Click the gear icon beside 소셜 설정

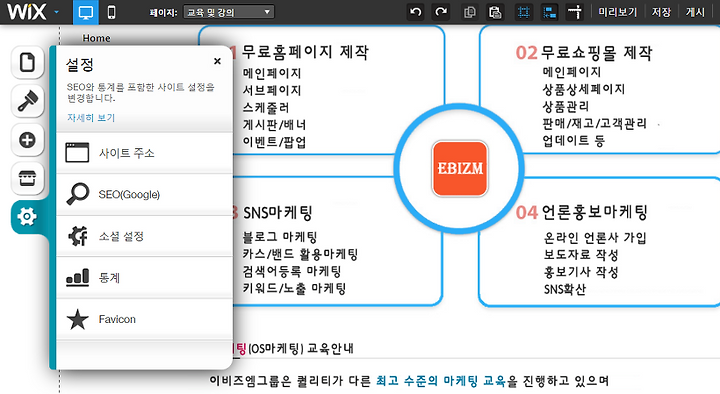click(x=78, y=236)
